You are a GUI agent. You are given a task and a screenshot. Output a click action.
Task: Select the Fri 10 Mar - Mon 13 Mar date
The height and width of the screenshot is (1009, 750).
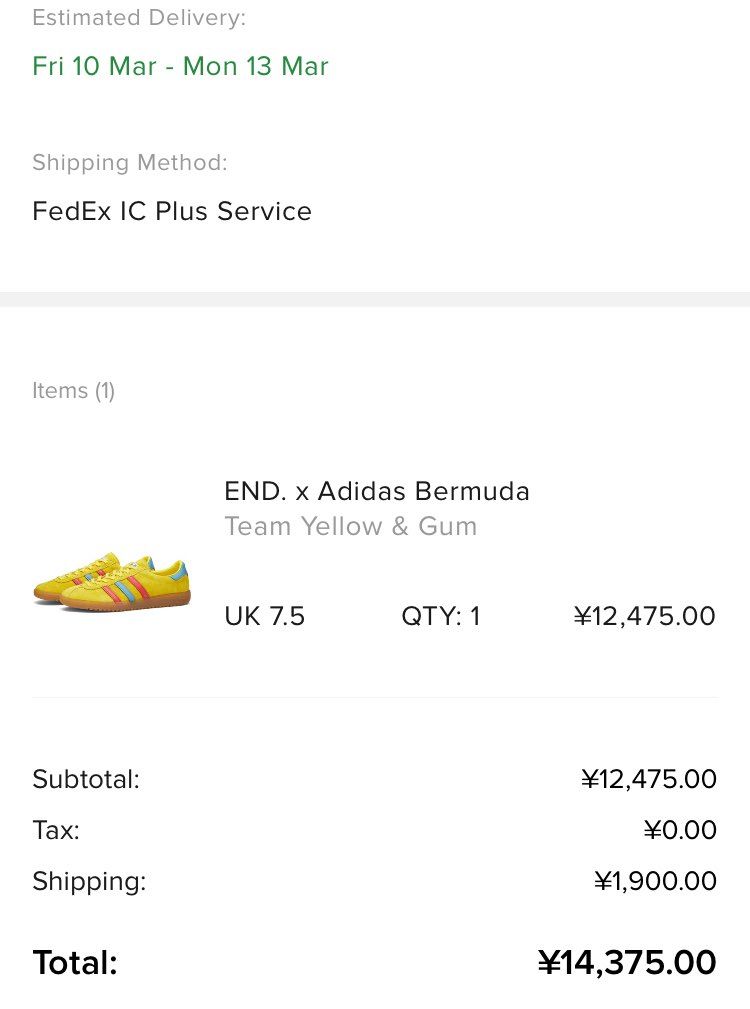(x=180, y=66)
